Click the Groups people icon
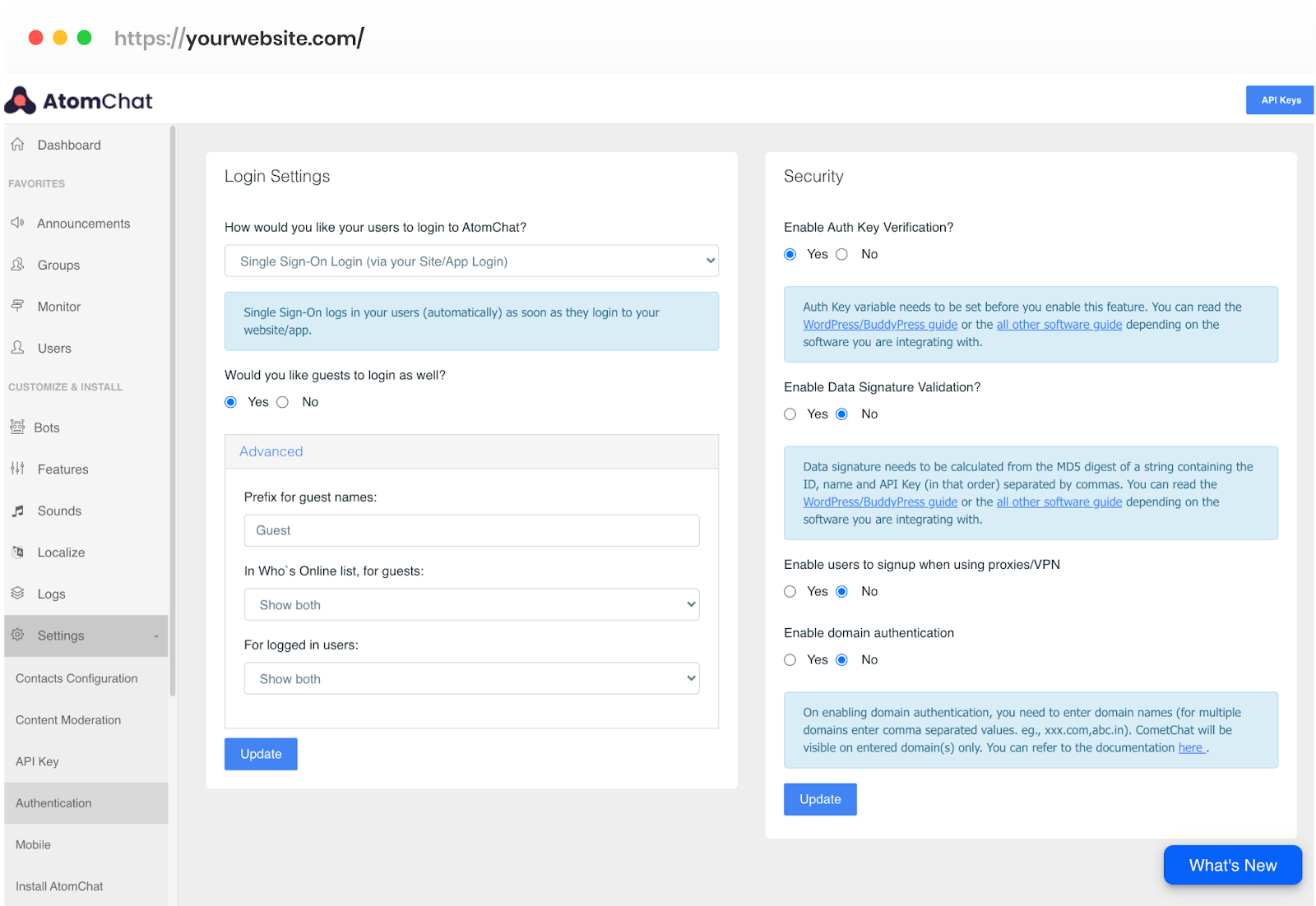This screenshot has width=1316, height=906. [x=17, y=265]
